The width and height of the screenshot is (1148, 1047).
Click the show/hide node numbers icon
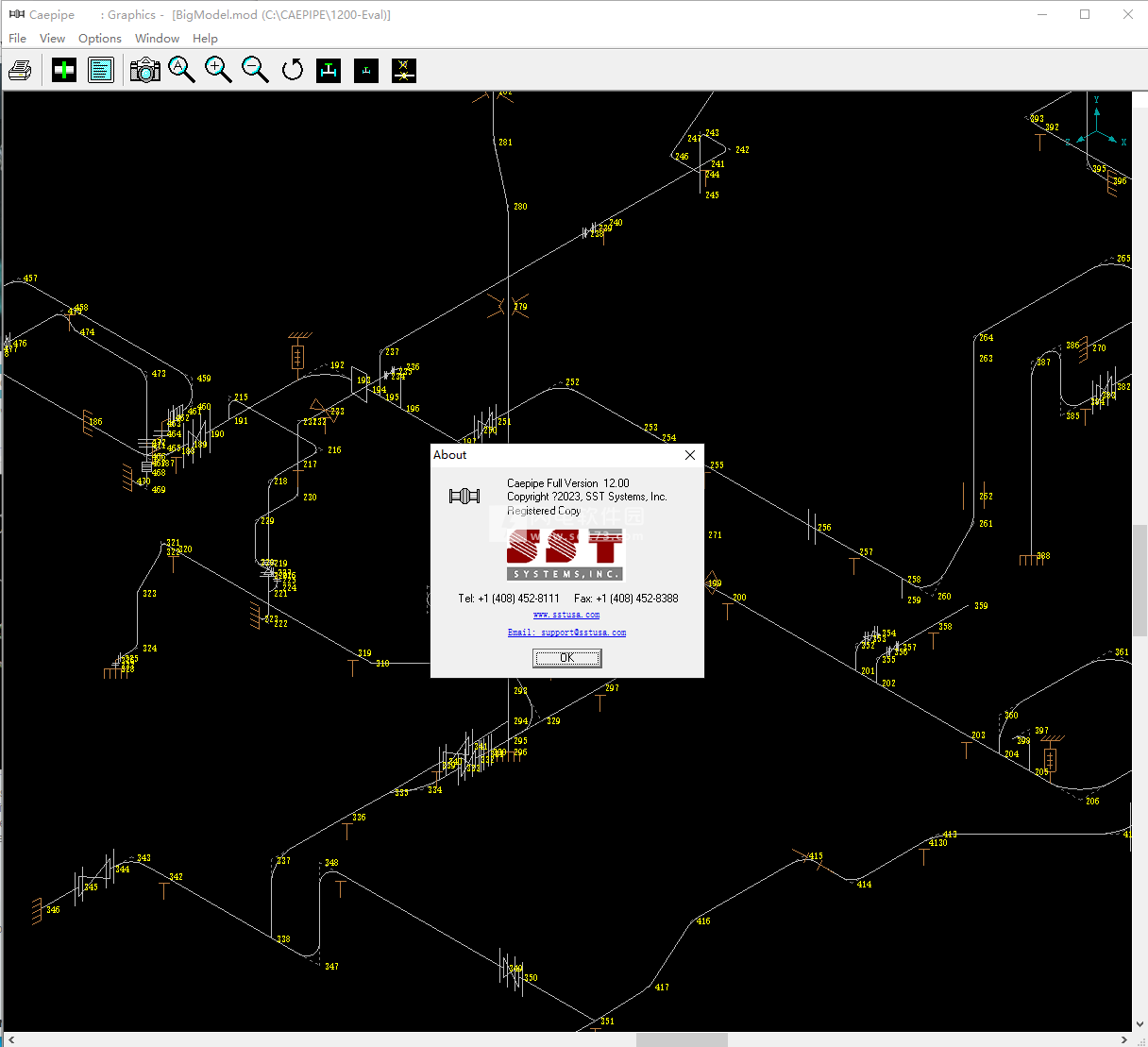click(x=404, y=71)
